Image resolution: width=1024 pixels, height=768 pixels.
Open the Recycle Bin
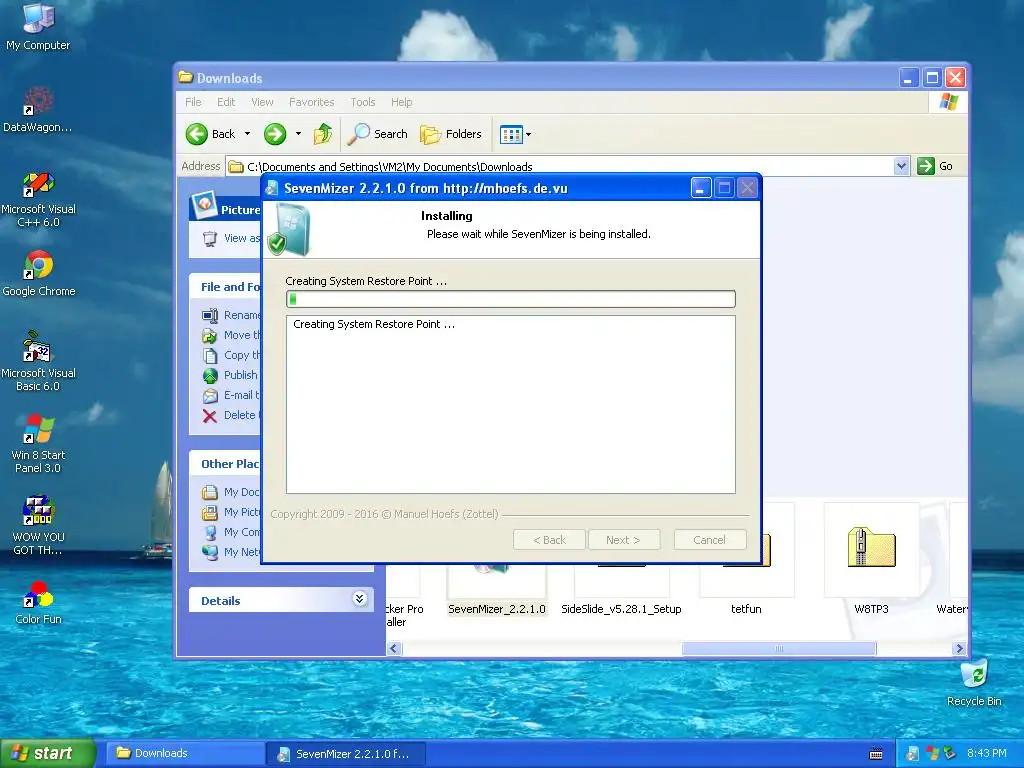coord(974,683)
